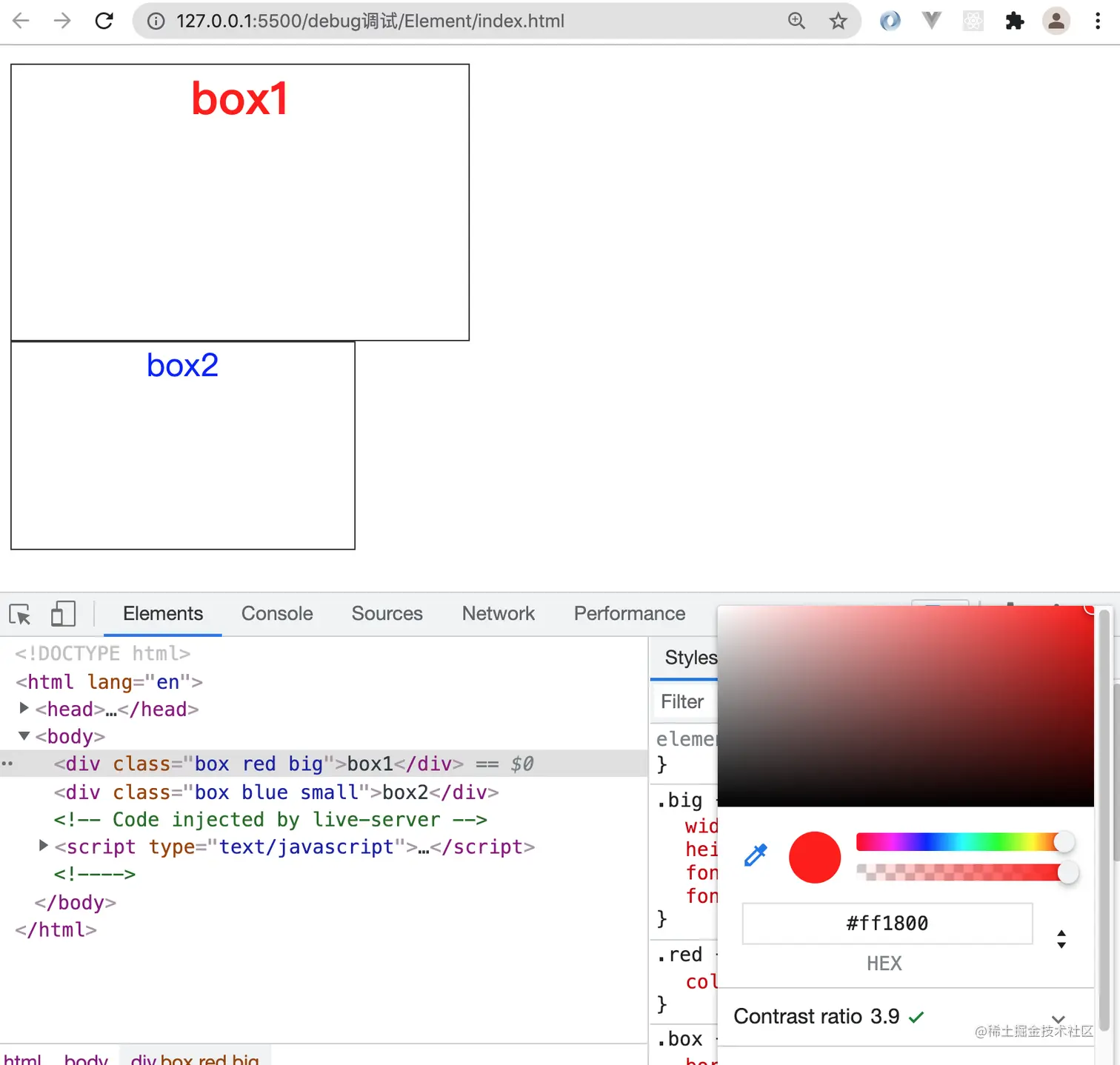Focus the Styles filter field
The height and width of the screenshot is (1065, 1120).
click(x=685, y=701)
